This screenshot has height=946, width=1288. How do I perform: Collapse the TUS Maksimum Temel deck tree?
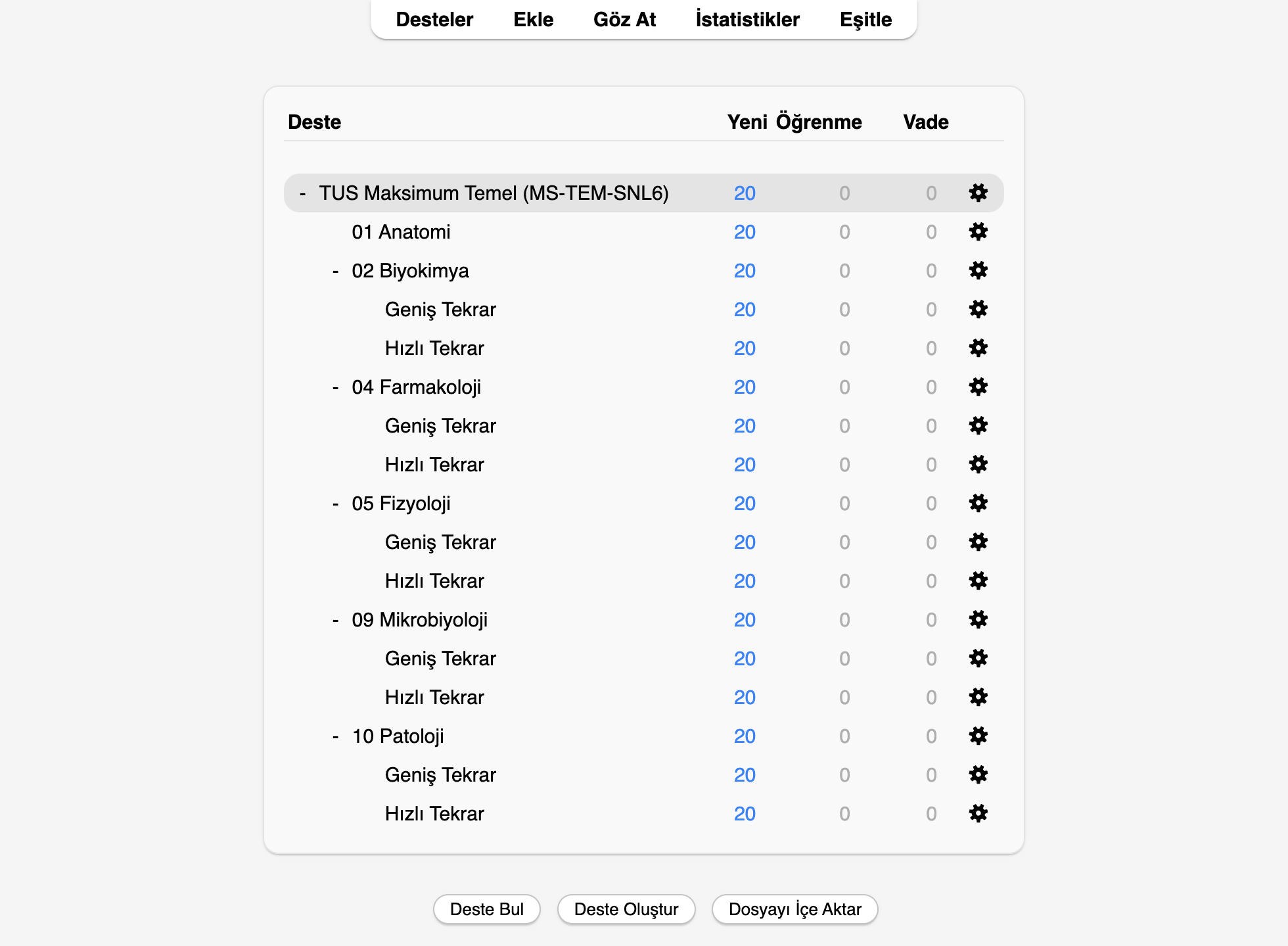pos(302,193)
